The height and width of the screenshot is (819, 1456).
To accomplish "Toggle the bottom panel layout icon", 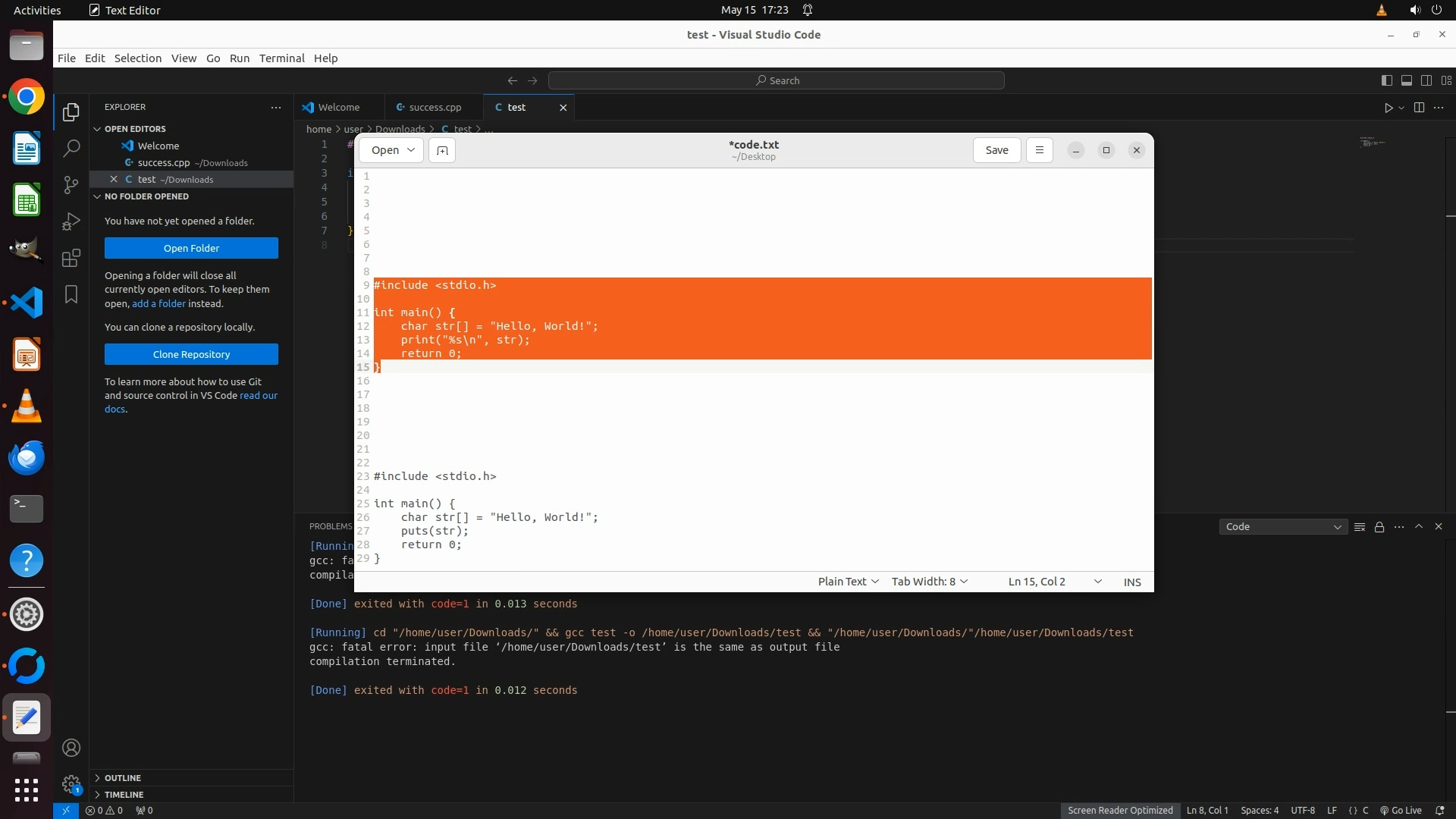I will (x=1407, y=80).
